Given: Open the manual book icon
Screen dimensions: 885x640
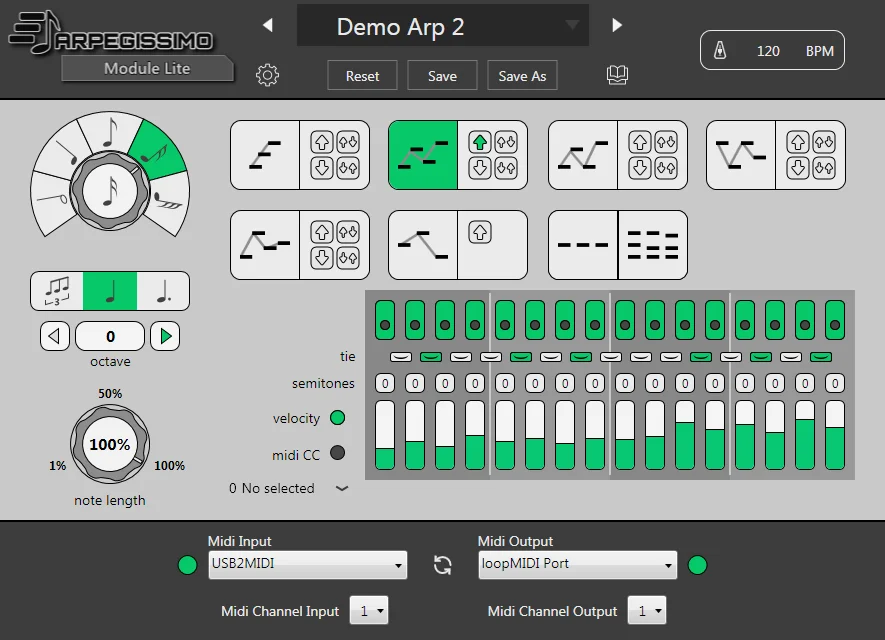Looking at the screenshot, I should tap(617, 74).
